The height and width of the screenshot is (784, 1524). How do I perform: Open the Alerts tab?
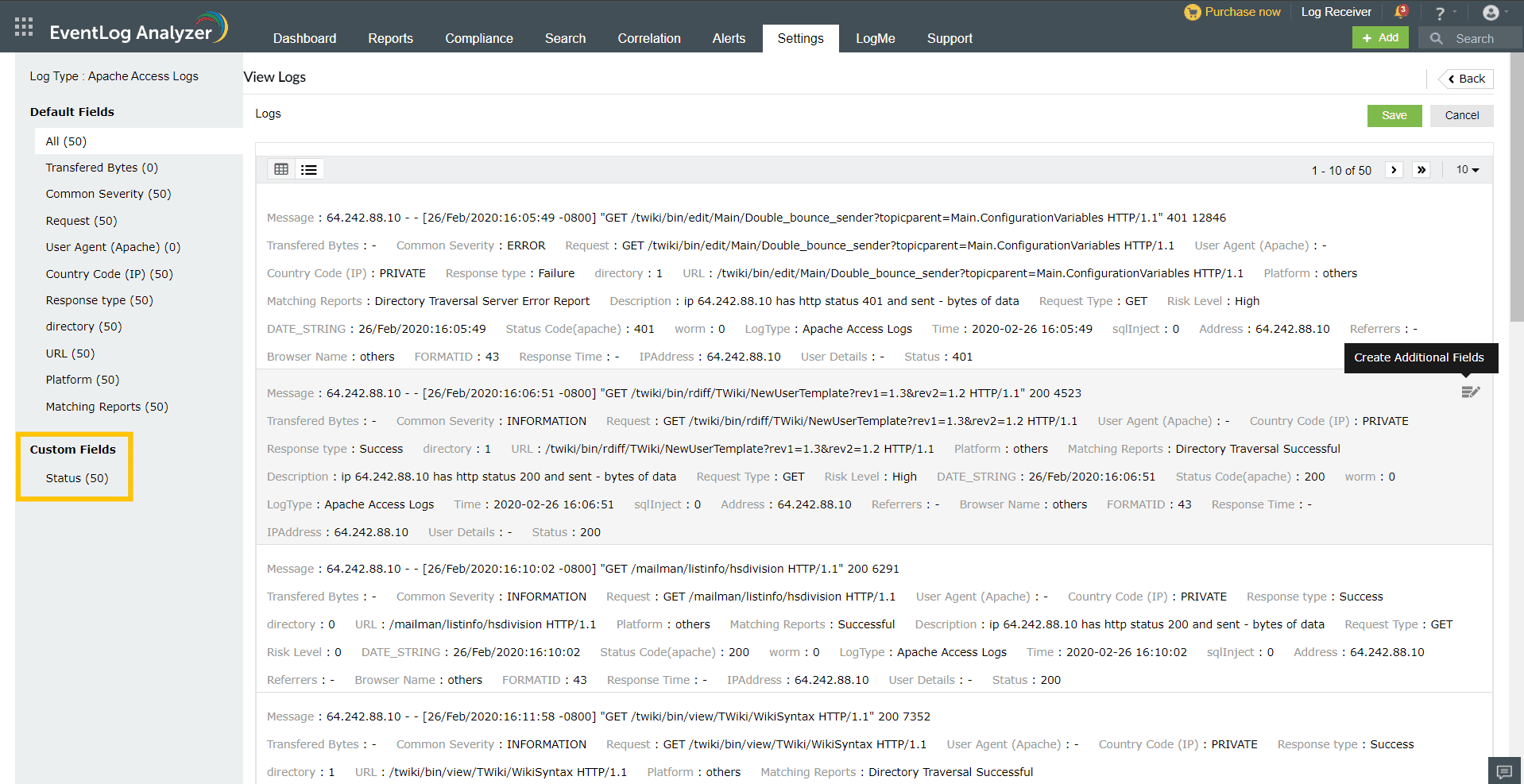point(729,38)
